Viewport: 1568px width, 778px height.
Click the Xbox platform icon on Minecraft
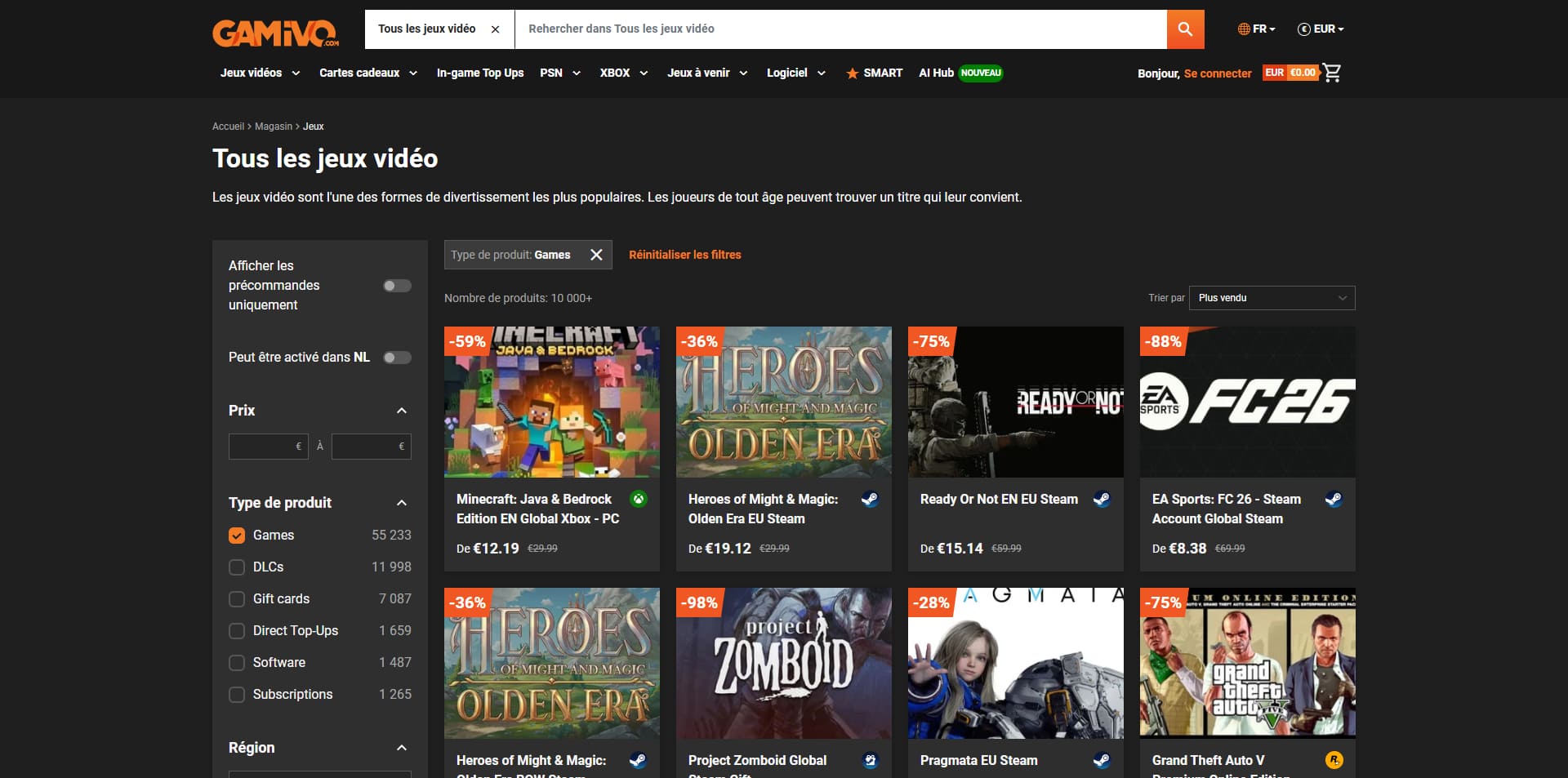click(x=639, y=499)
